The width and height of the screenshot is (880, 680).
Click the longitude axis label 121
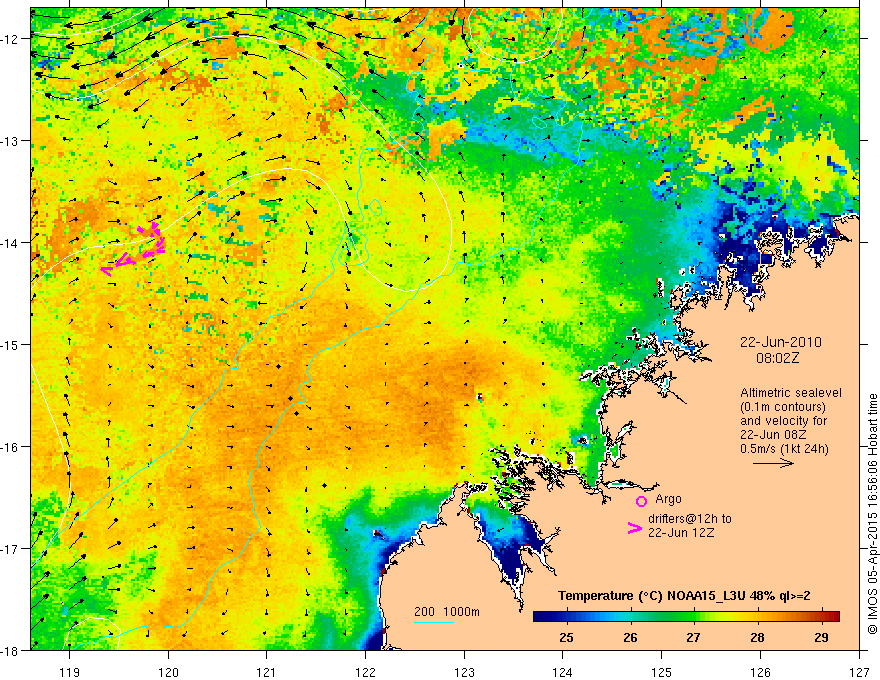(267, 672)
